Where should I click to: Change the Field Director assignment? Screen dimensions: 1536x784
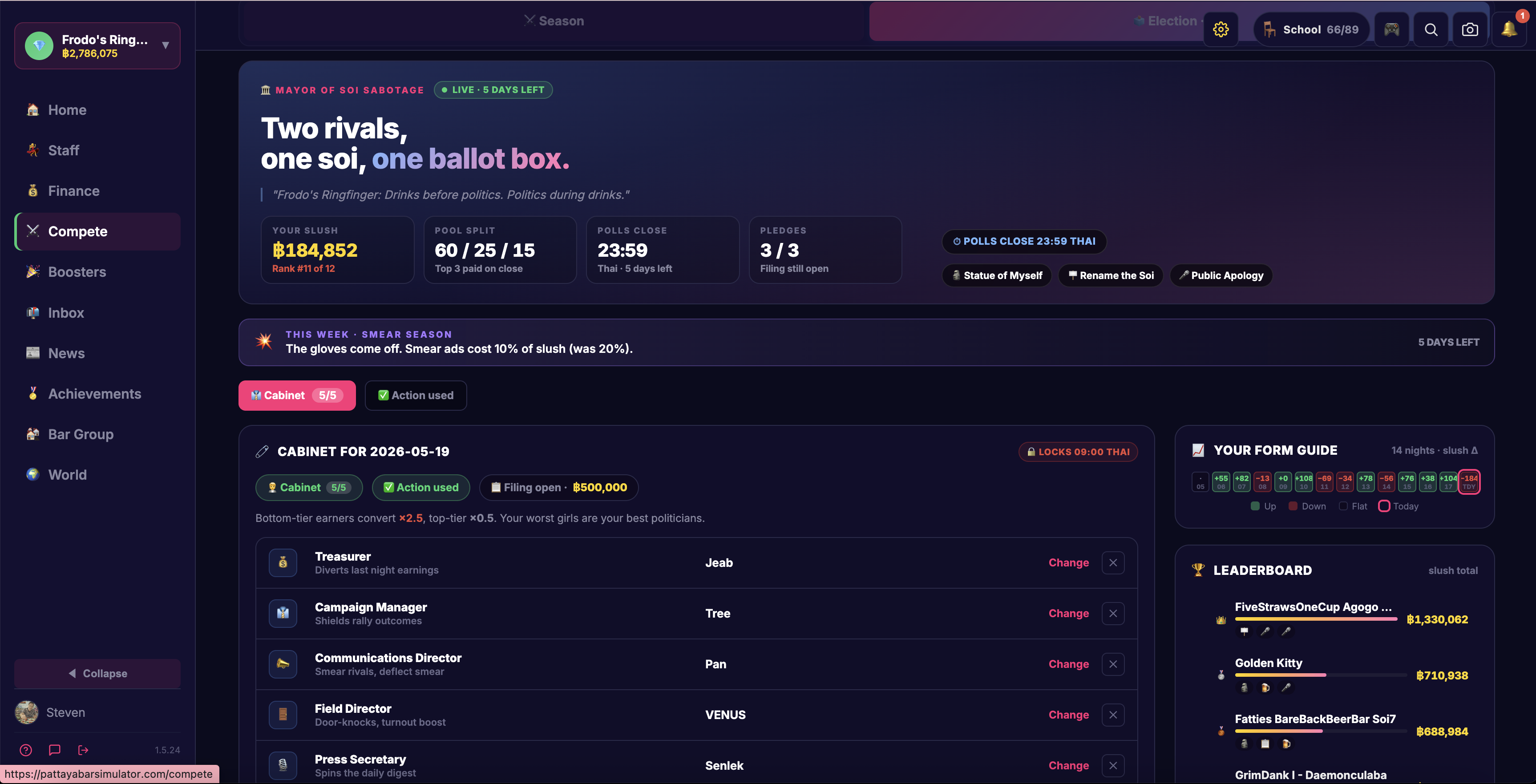tap(1068, 715)
